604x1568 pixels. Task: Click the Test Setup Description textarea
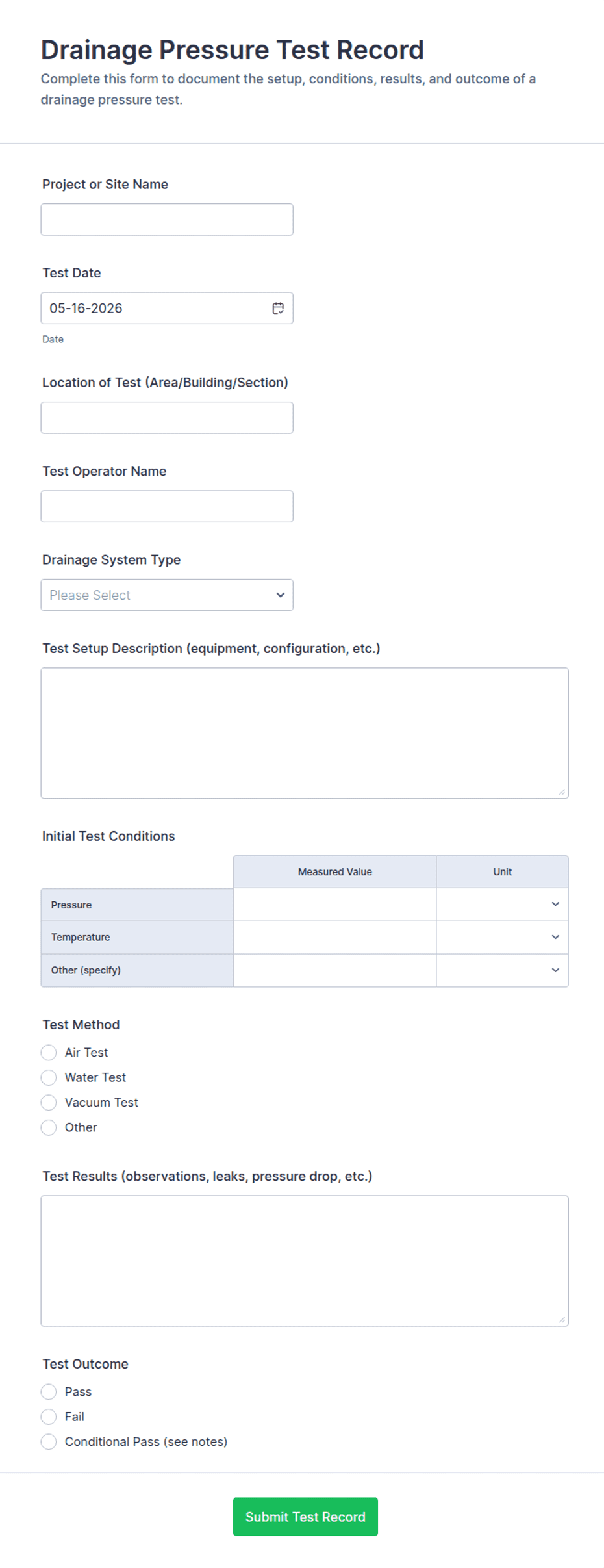(305, 733)
